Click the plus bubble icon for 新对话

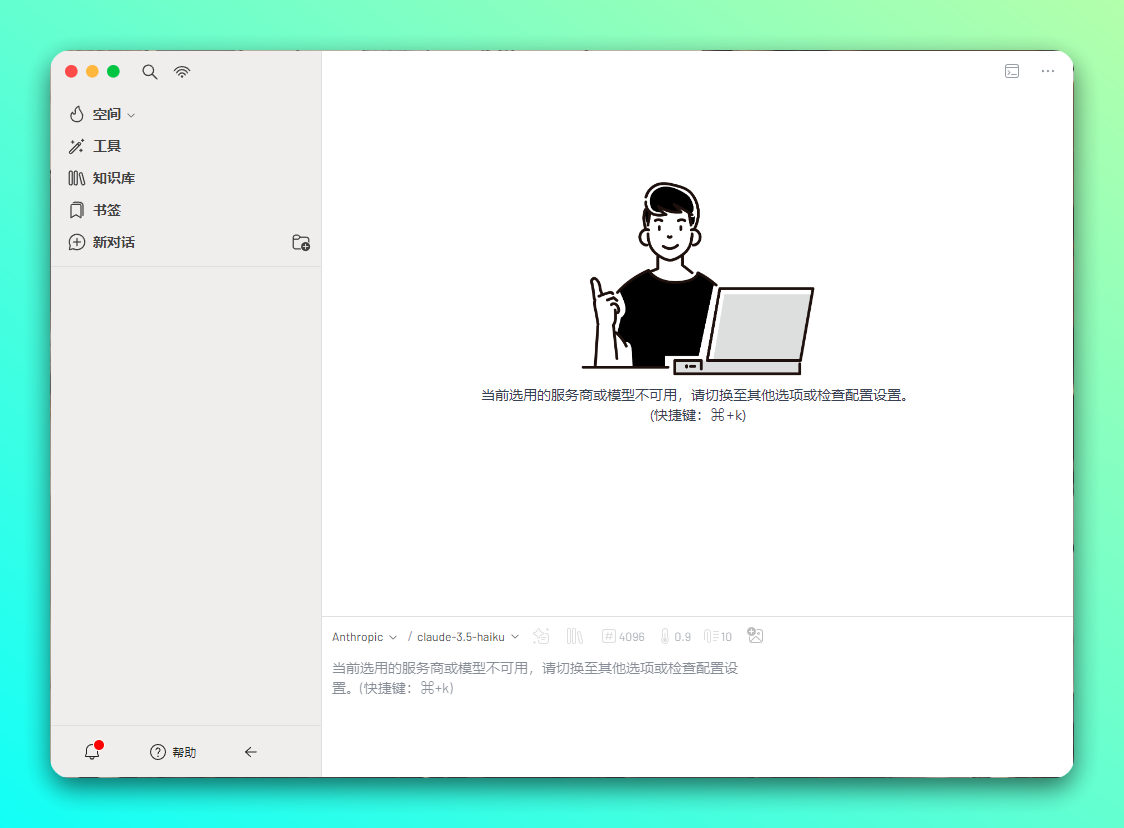[x=77, y=242]
